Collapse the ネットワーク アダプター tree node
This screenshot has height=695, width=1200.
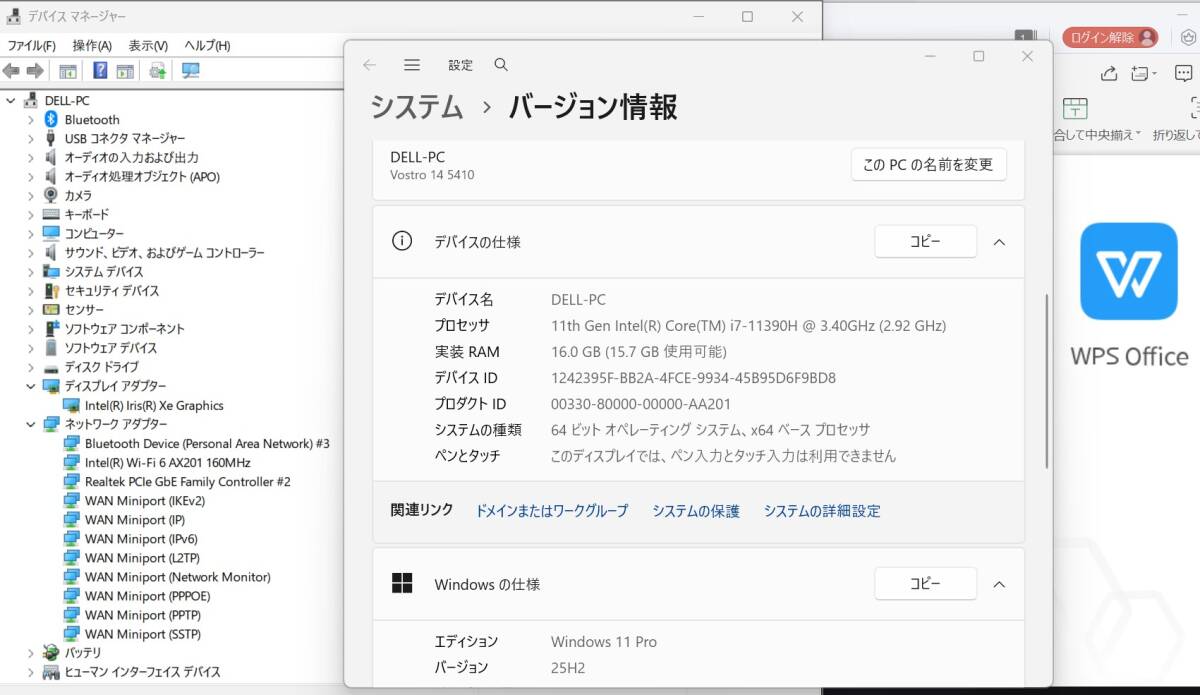coord(31,424)
